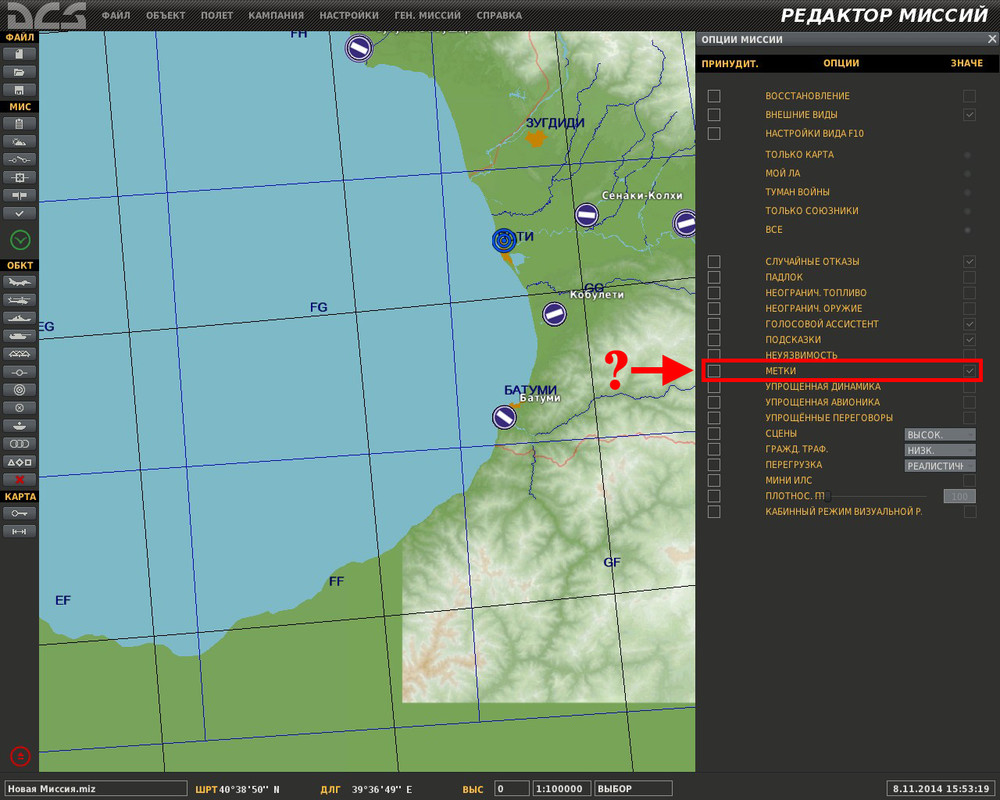Select the trigger zone crossed-circle tool
Viewport: 1000px width, 800px height.
19,408
